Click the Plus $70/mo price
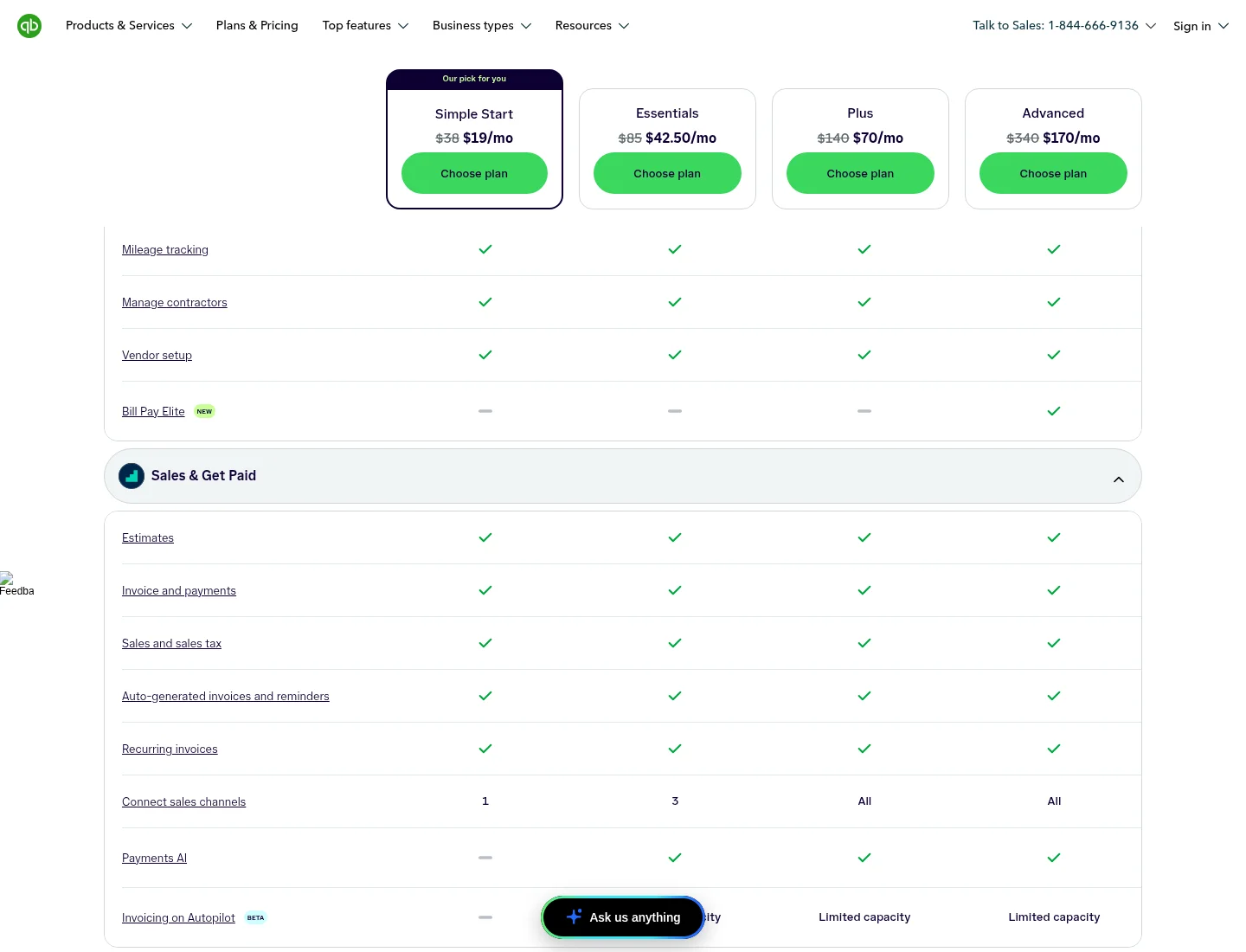The image size is (1246, 952). tap(878, 138)
